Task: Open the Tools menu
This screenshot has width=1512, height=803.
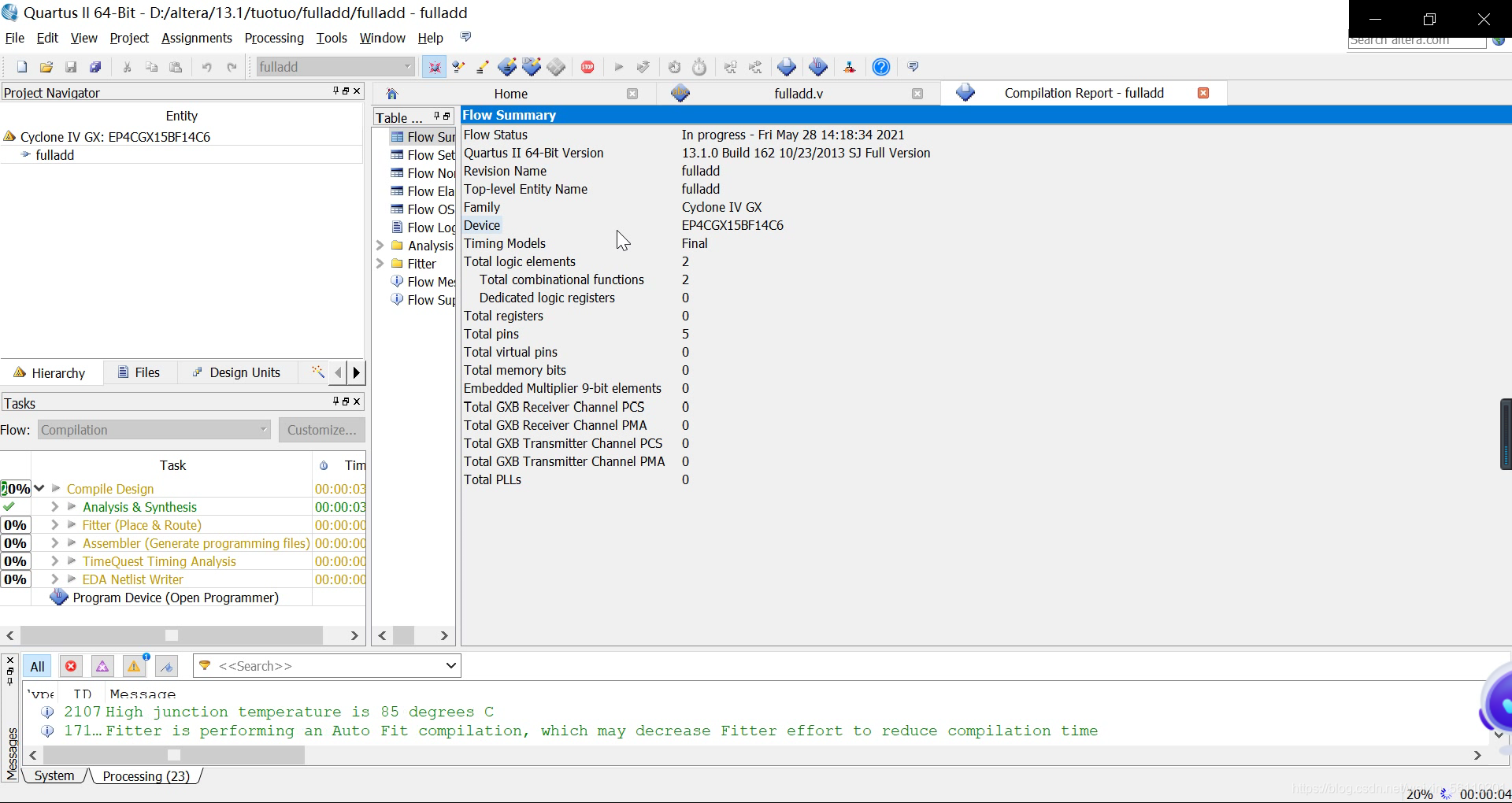Action: tap(332, 38)
